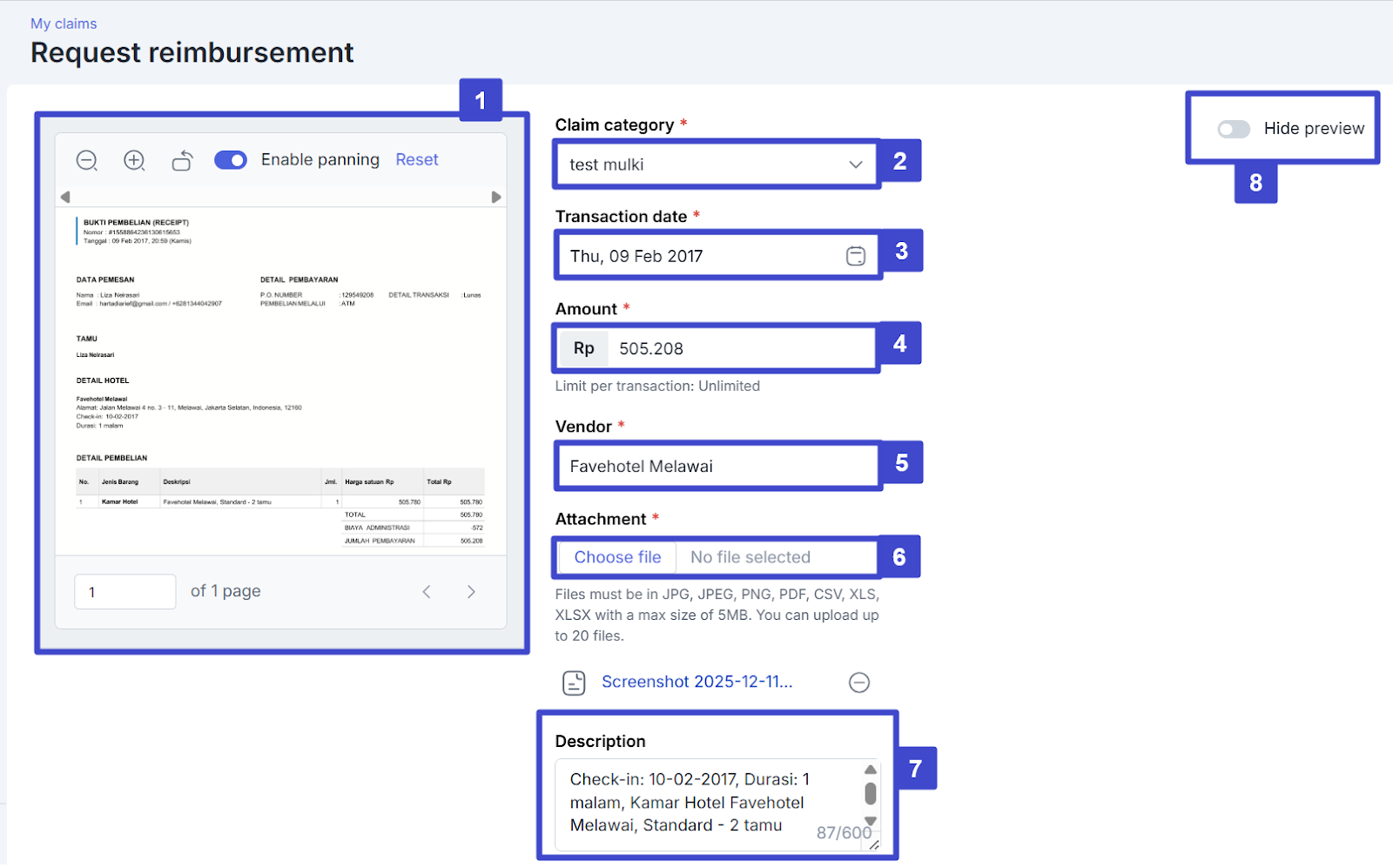
Task: Click the attached file document icon
Action: (574, 683)
